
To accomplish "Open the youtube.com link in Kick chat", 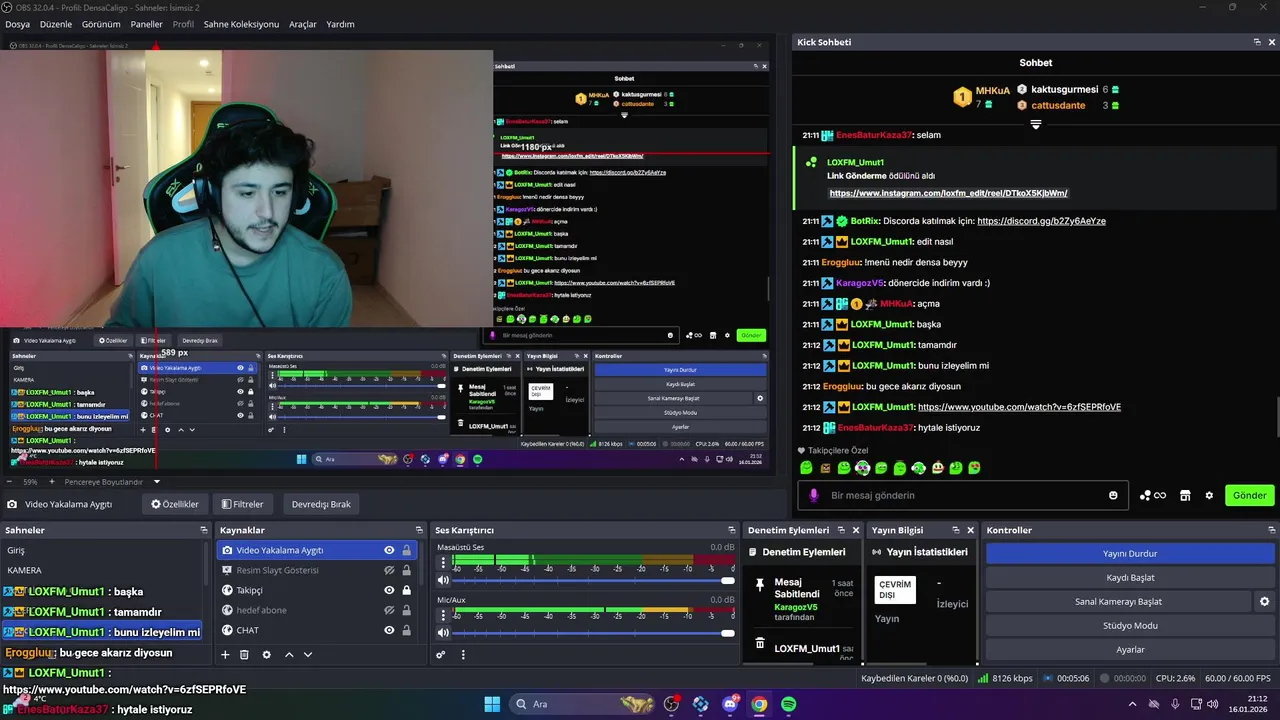I will [1019, 407].
